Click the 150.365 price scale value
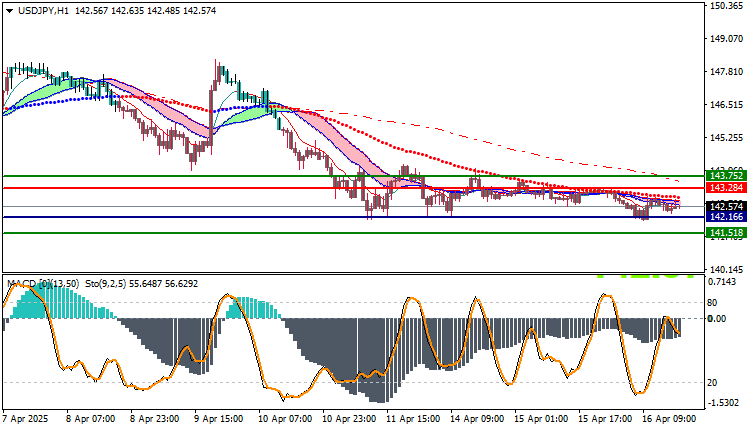Viewport: 750px width, 430px height. click(x=727, y=6)
